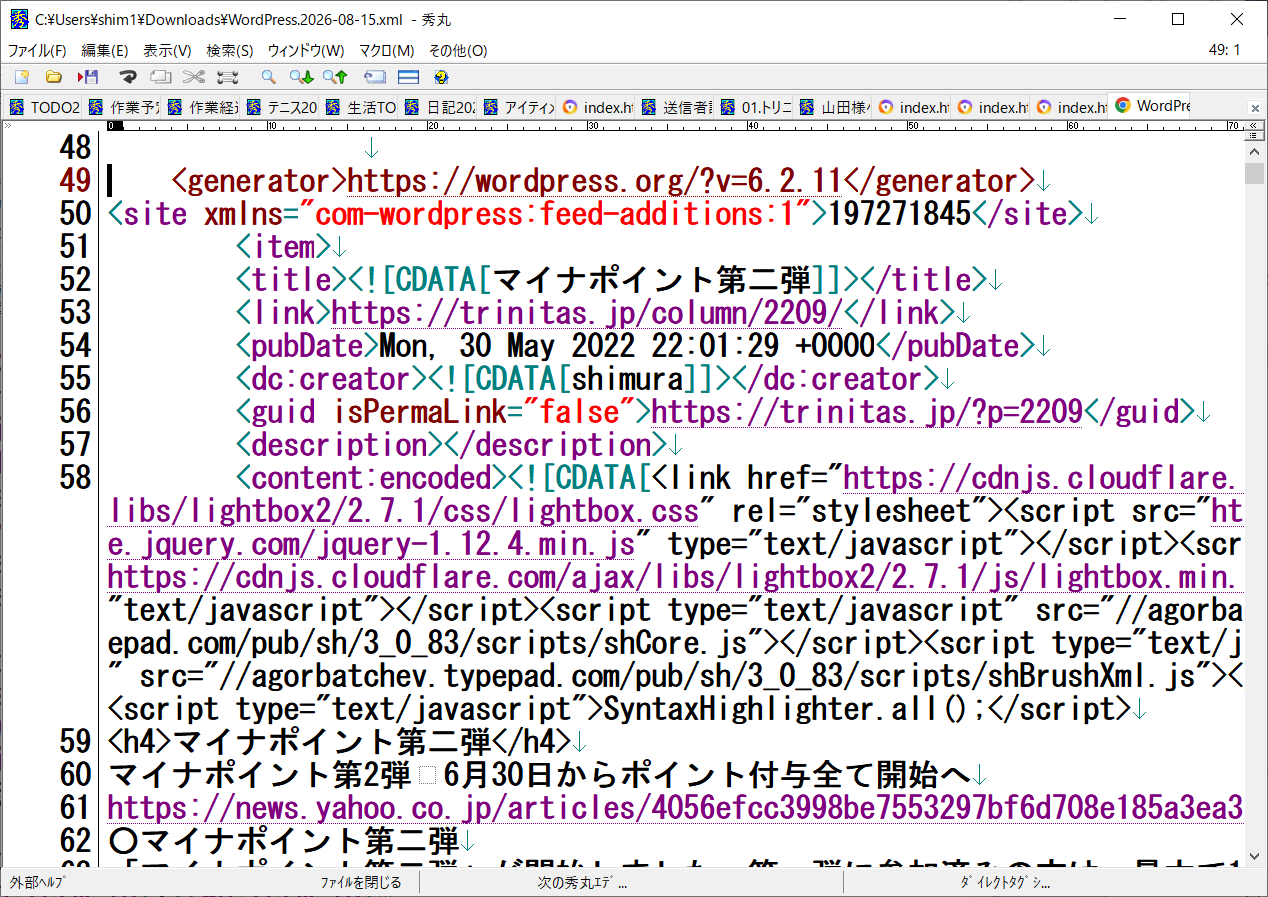Click the trinitas.jp/column/2209/ link URL
1268x897 pixels.
(588, 313)
